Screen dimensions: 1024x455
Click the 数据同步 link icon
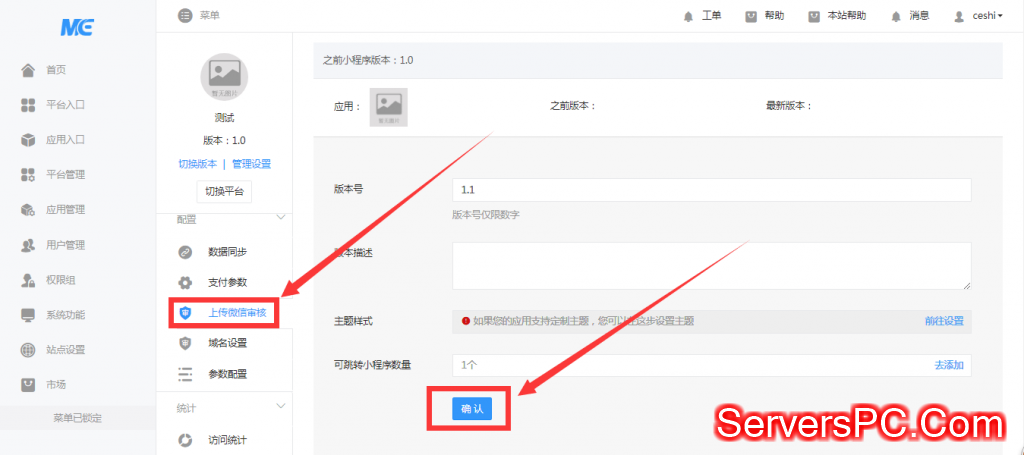pyautogui.click(x=185, y=253)
